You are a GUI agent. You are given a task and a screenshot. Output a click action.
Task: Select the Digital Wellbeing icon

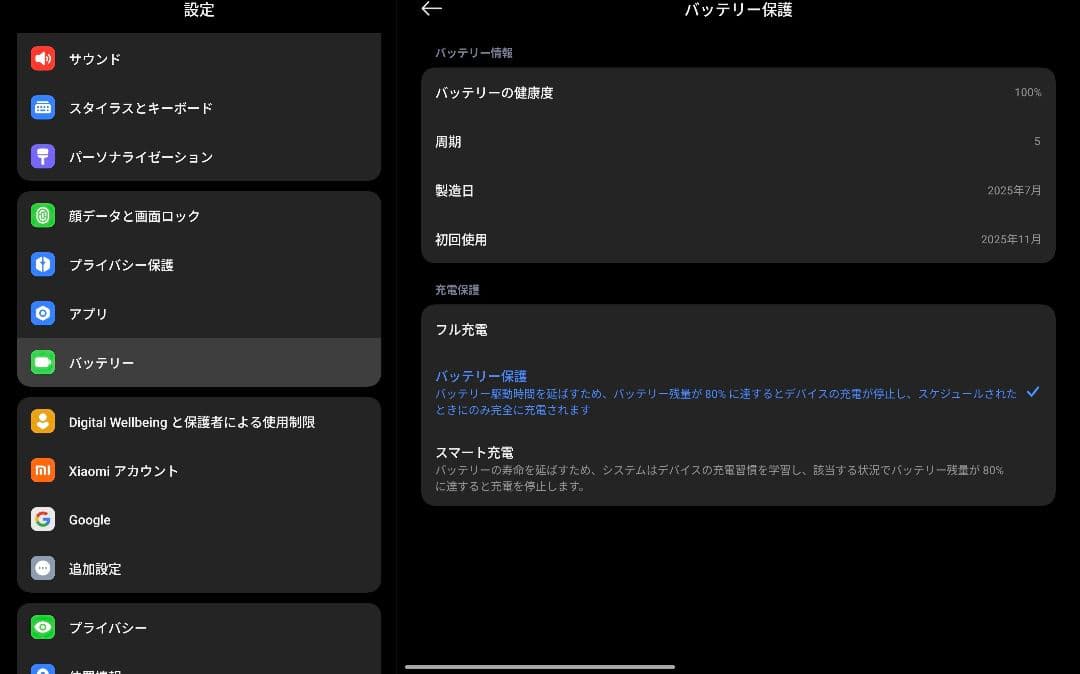42,422
